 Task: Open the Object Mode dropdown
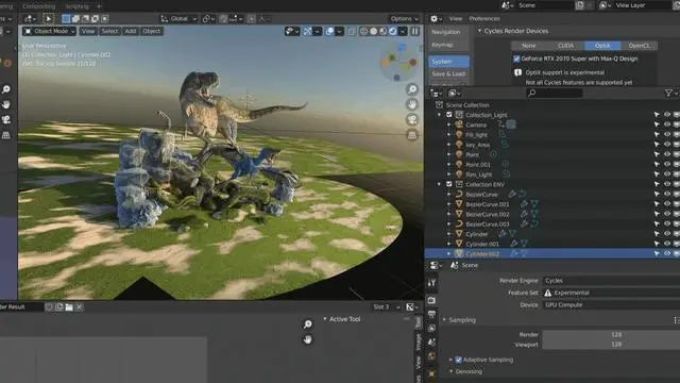point(49,31)
